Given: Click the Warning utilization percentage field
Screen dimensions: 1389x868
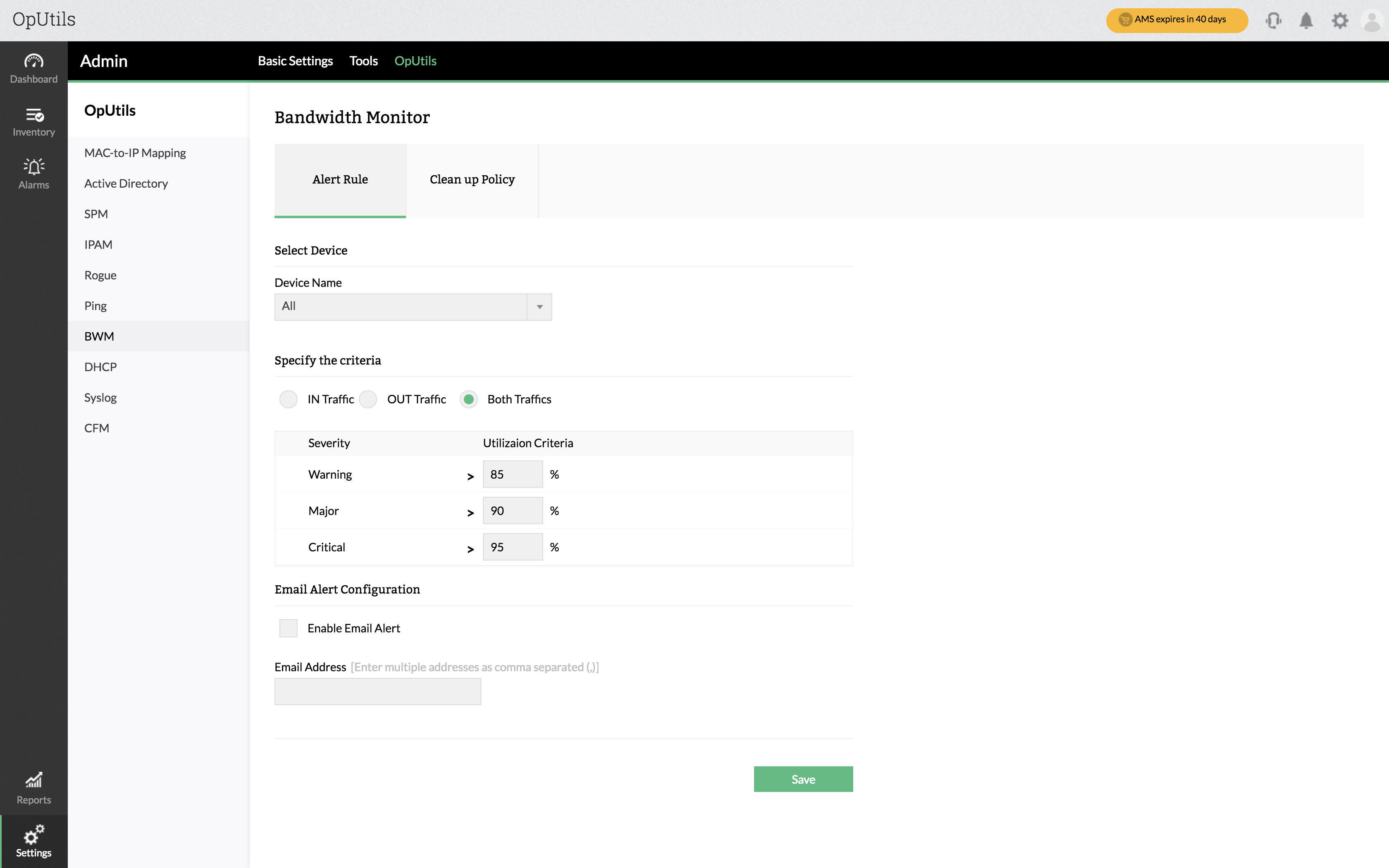Looking at the screenshot, I should (x=512, y=474).
